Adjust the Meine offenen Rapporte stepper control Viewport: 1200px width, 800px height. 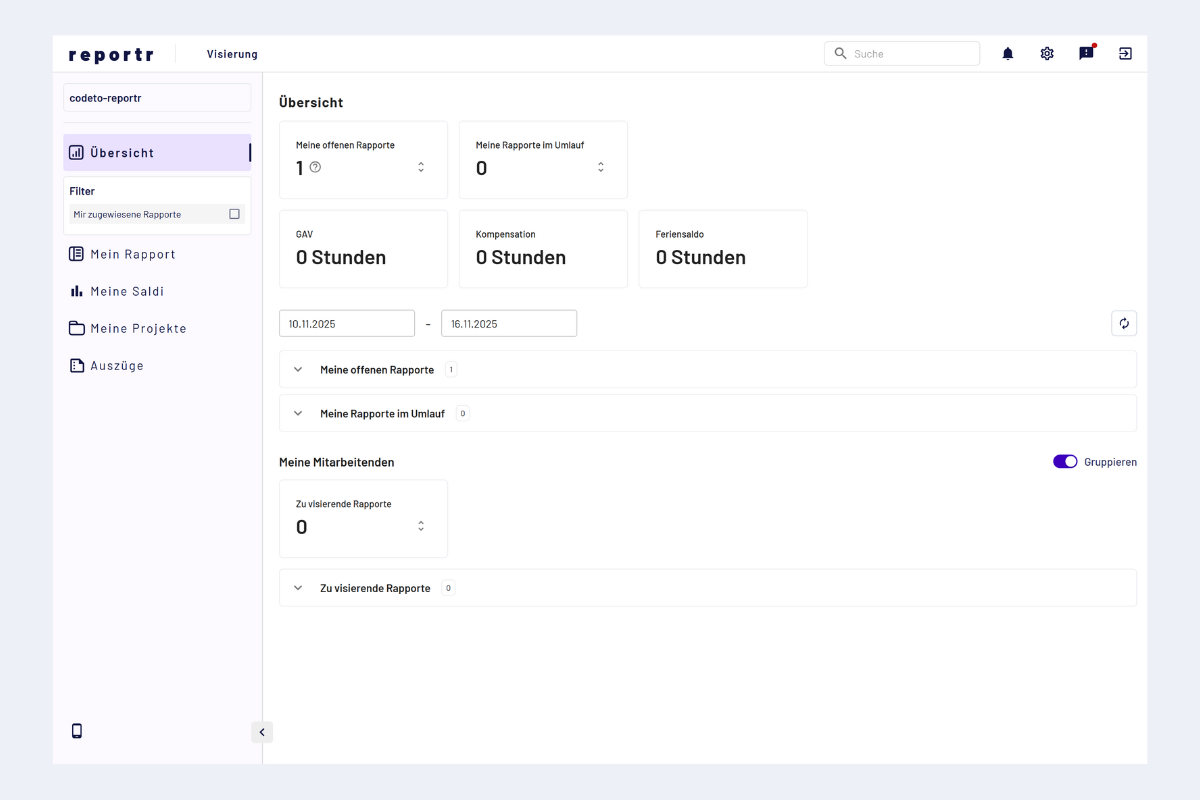tap(420, 166)
